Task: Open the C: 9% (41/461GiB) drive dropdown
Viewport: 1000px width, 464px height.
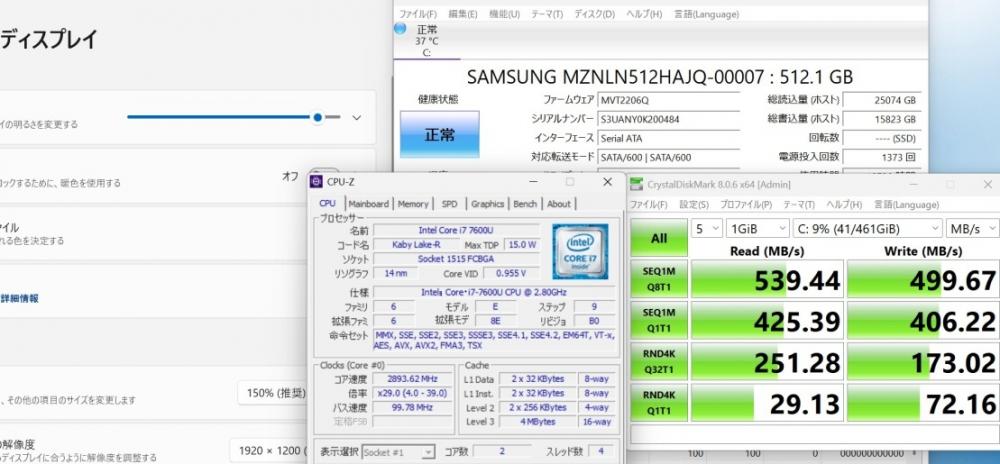Action: [x=868, y=228]
